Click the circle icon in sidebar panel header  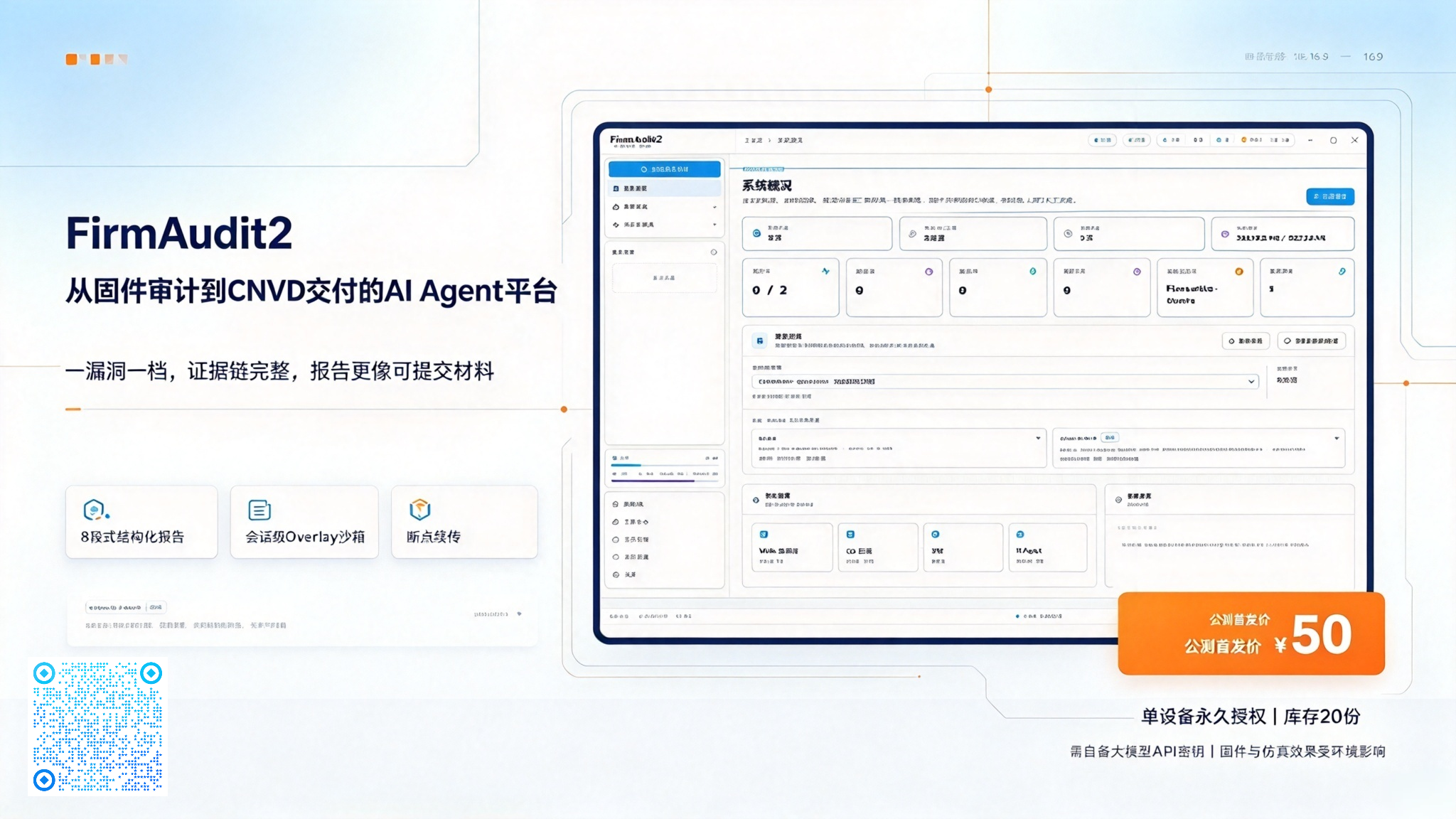(x=714, y=252)
